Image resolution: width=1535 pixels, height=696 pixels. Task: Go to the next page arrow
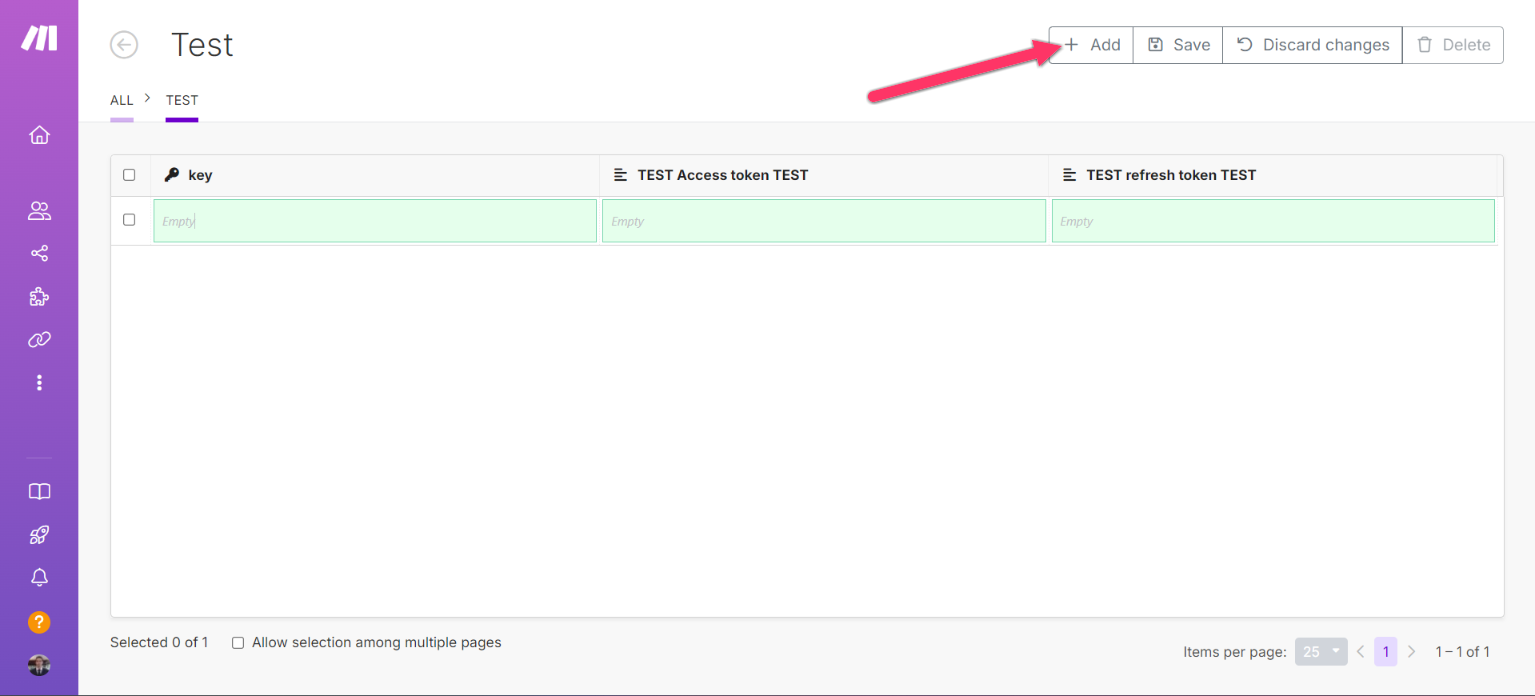coord(1411,652)
